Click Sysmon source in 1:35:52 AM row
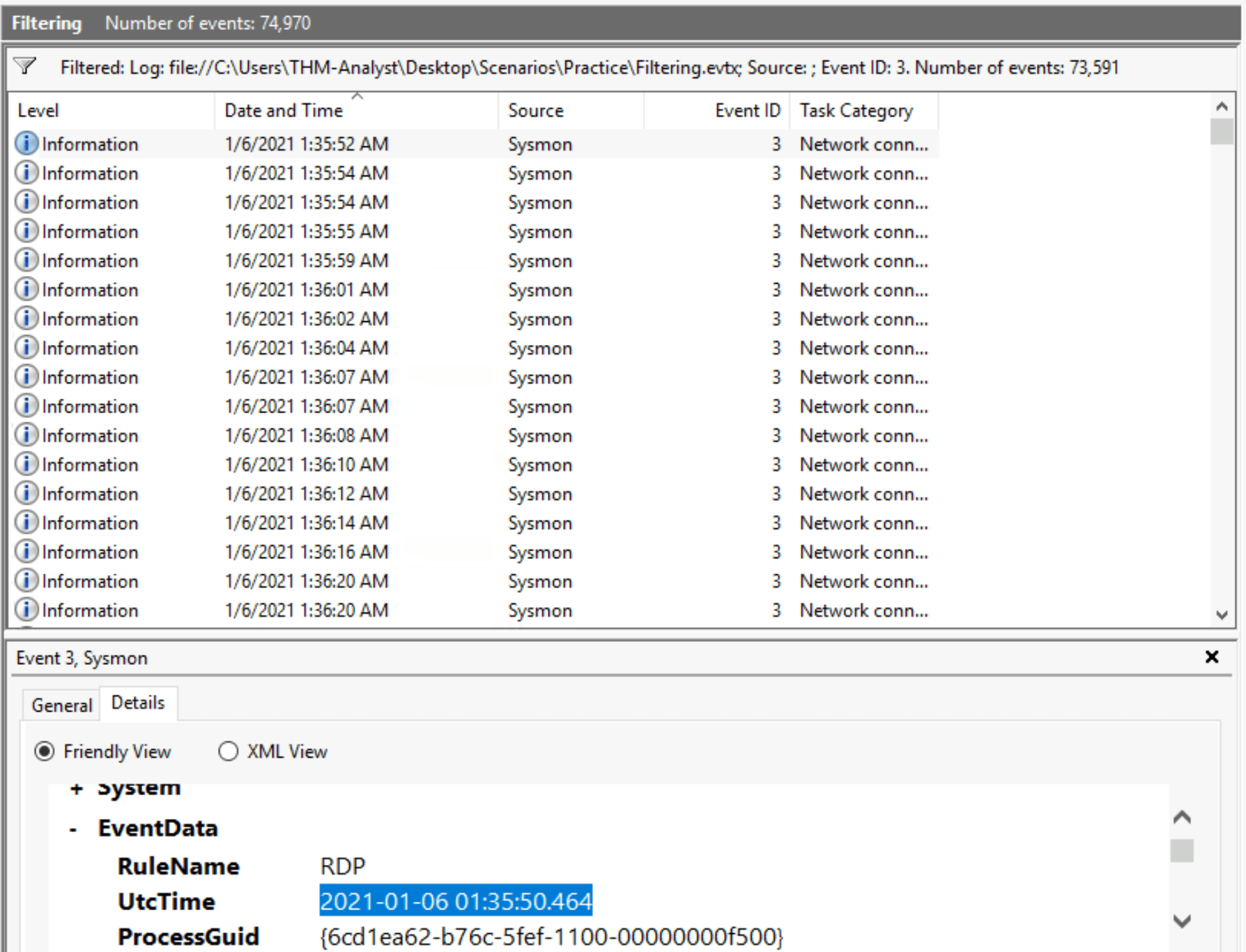 [540, 144]
